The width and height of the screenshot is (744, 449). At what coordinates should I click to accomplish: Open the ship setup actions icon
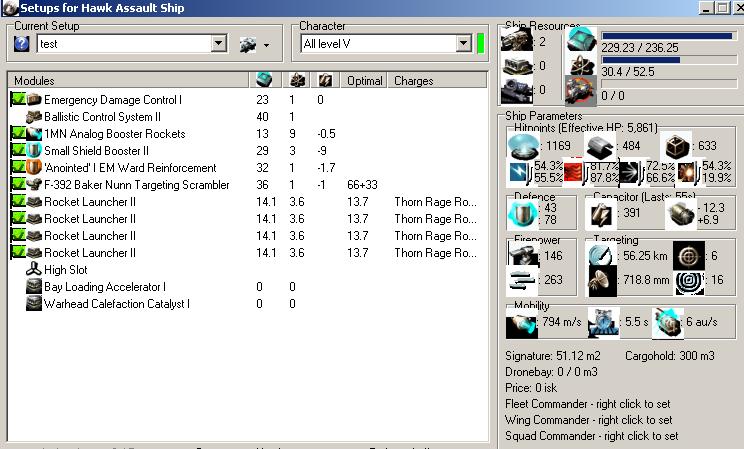click(x=248, y=45)
